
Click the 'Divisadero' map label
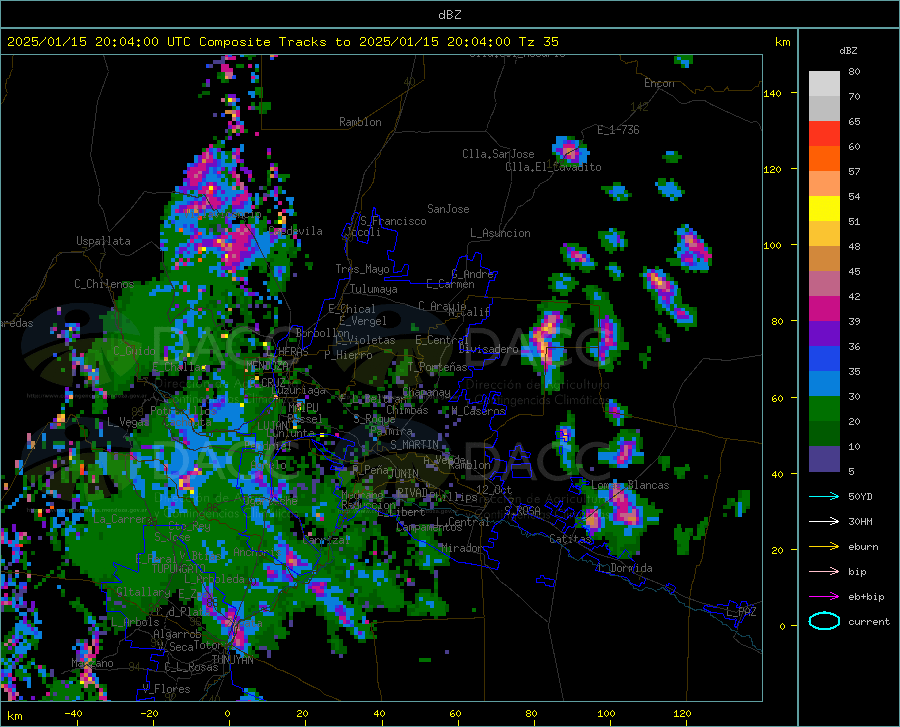point(488,349)
